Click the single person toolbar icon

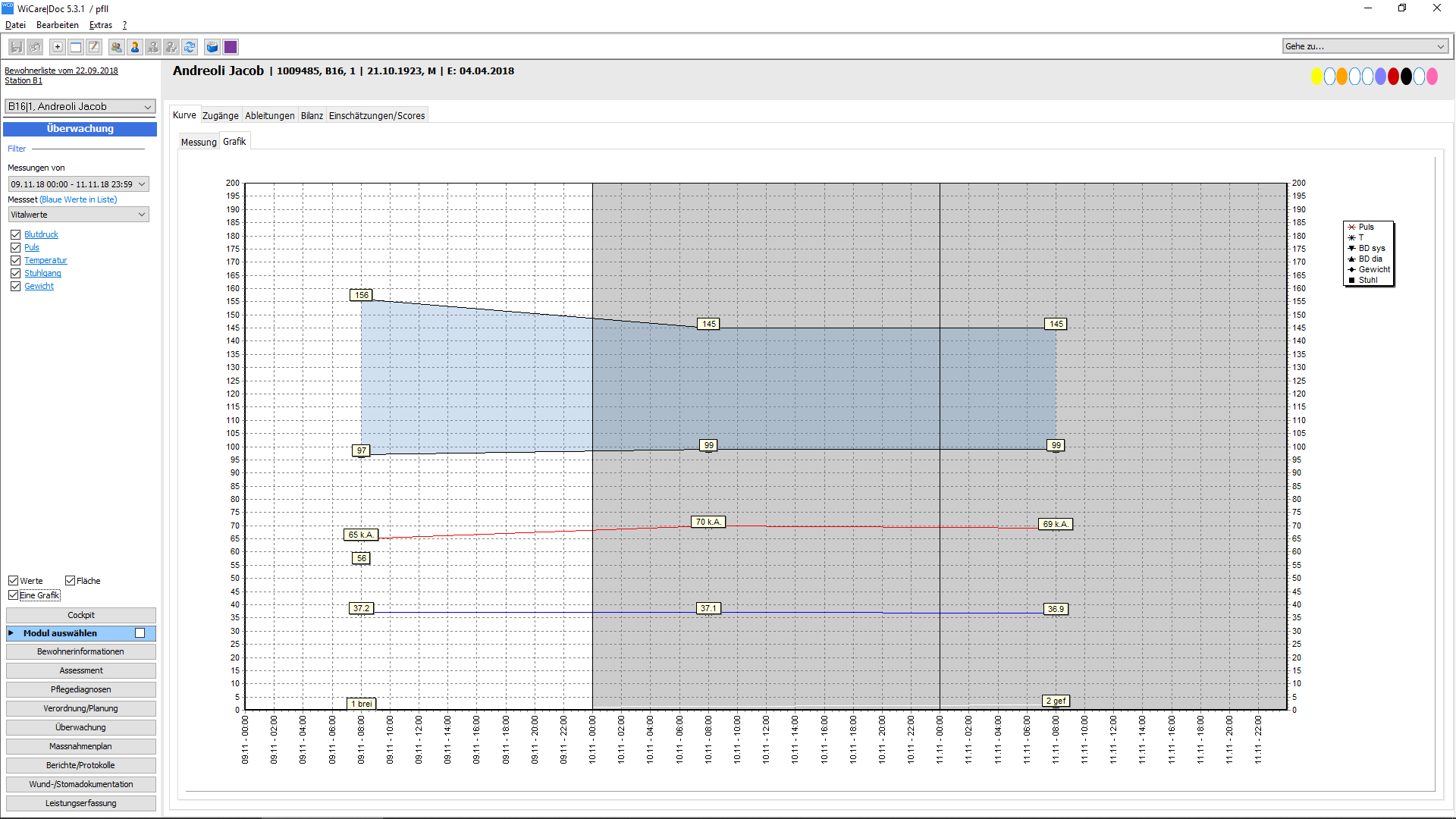click(135, 47)
